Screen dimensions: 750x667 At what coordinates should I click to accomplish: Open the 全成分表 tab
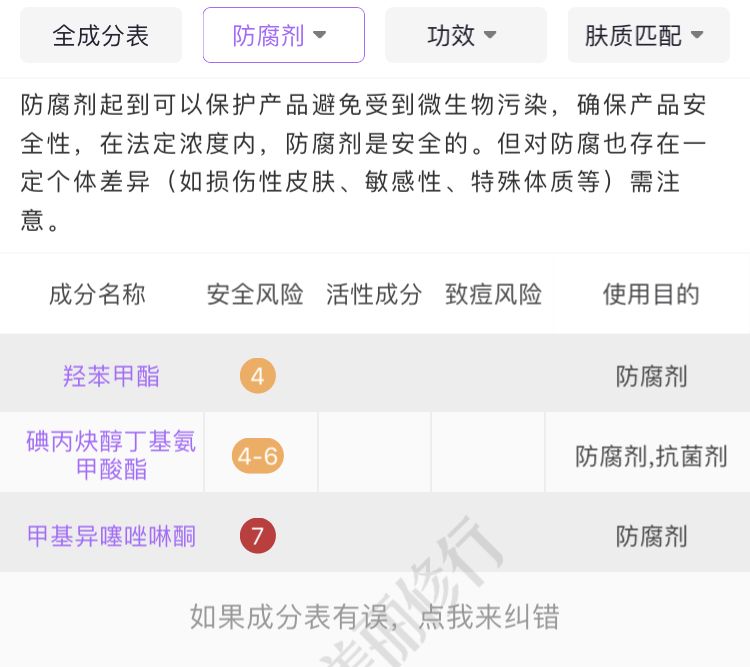[x=101, y=36]
